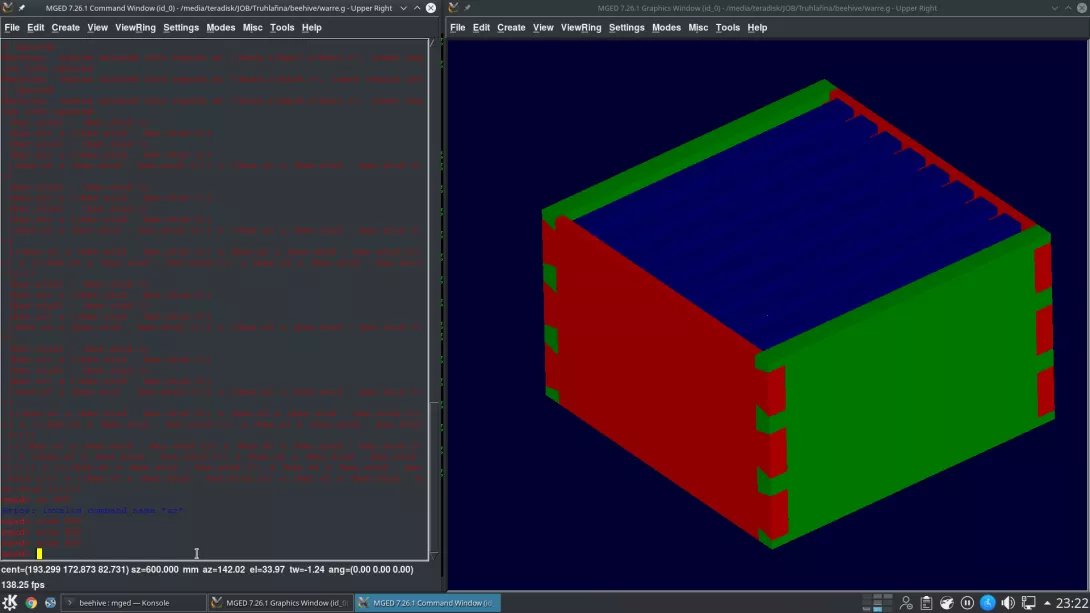Open Tools menu in Command Window

click(282, 28)
